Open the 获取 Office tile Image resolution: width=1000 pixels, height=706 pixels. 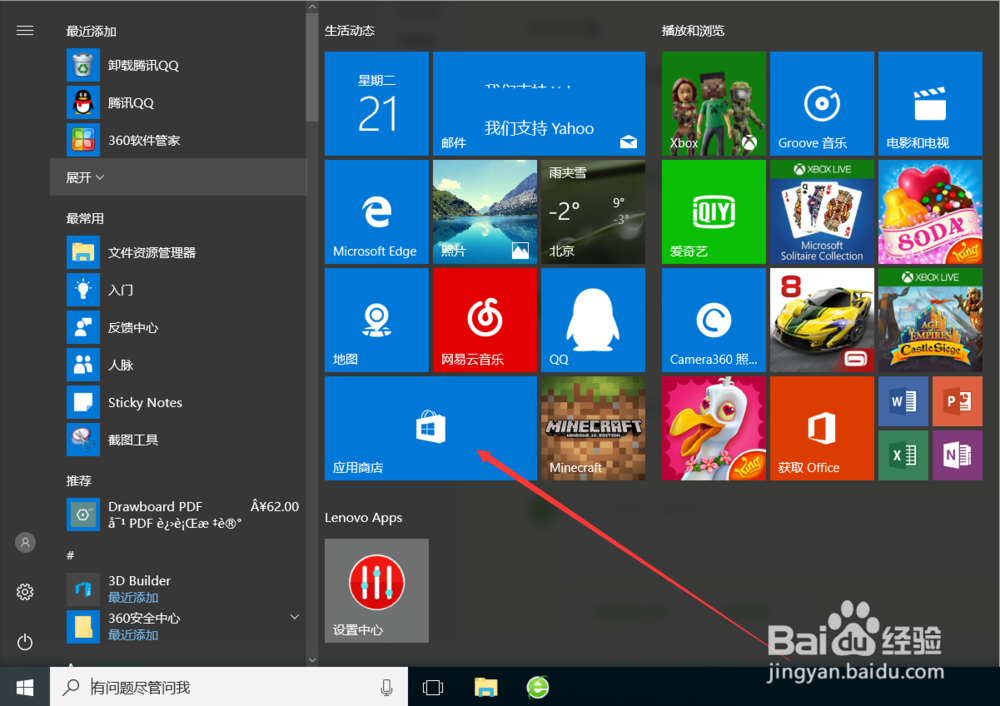pos(822,428)
